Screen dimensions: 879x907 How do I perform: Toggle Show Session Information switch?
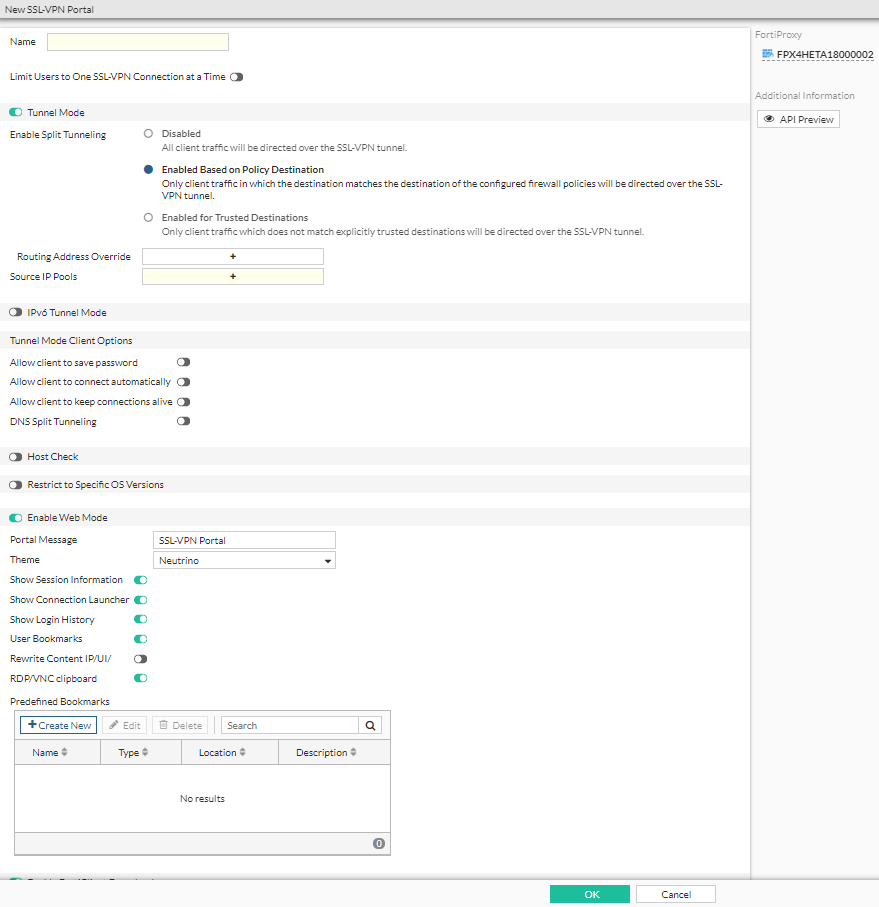(141, 580)
